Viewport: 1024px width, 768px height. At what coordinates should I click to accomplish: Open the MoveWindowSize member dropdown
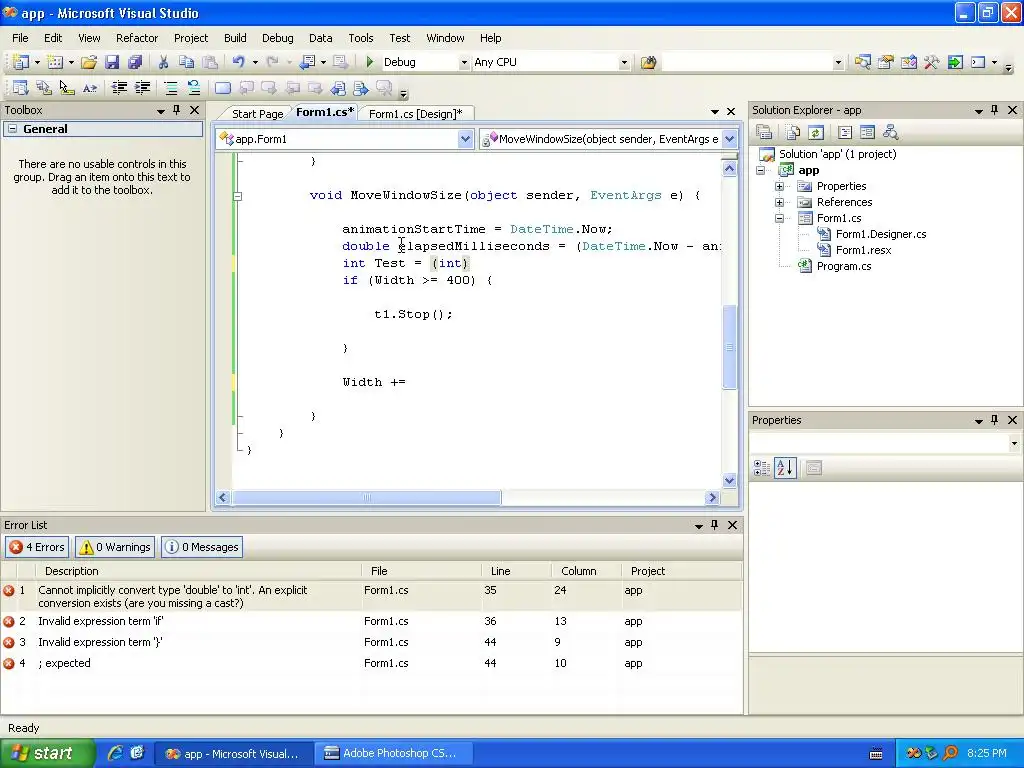click(730, 139)
